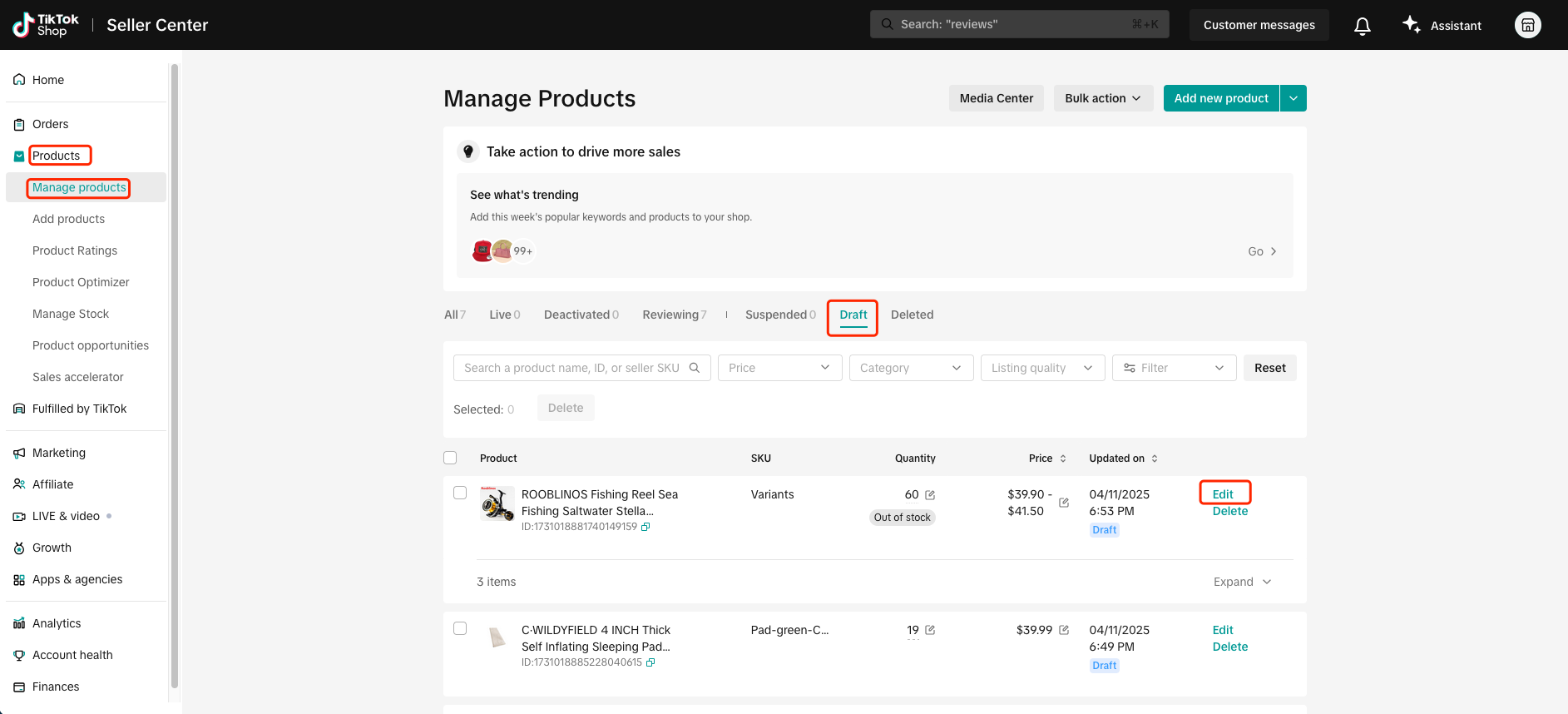Screen dimensions: 1568x714
Task: Copy the ROOBLINOS product ID
Action: pyautogui.click(x=646, y=527)
